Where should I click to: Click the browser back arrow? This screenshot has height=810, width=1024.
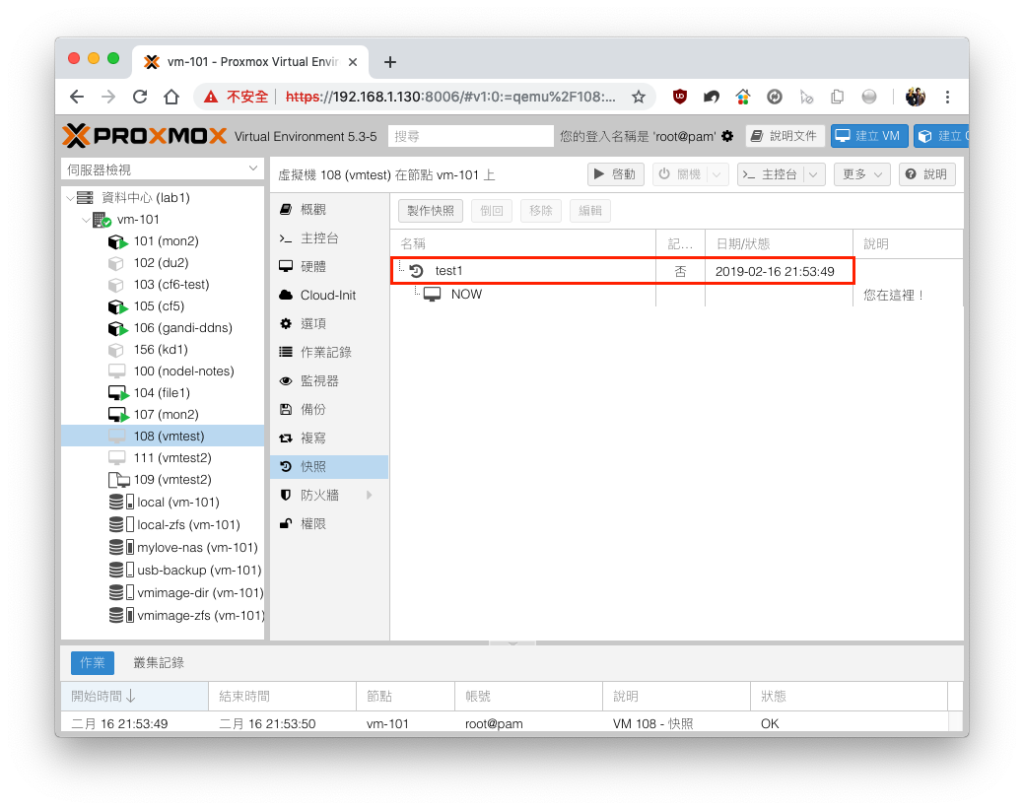click(77, 97)
